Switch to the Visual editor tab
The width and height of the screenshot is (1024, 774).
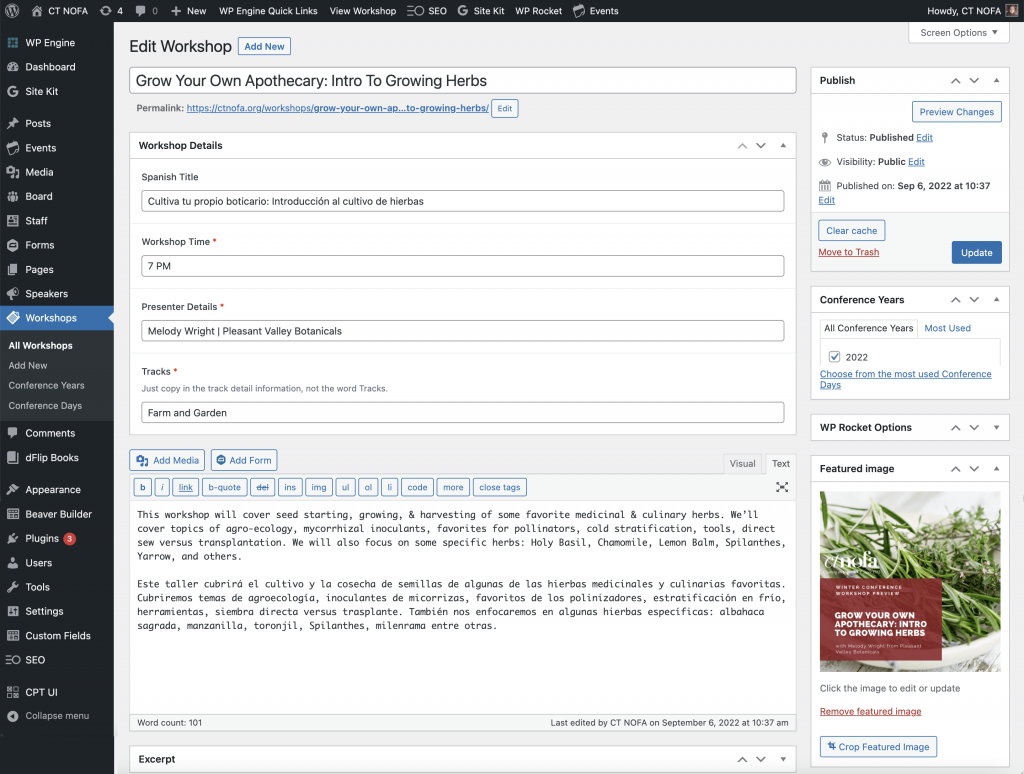tap(742, 464)
